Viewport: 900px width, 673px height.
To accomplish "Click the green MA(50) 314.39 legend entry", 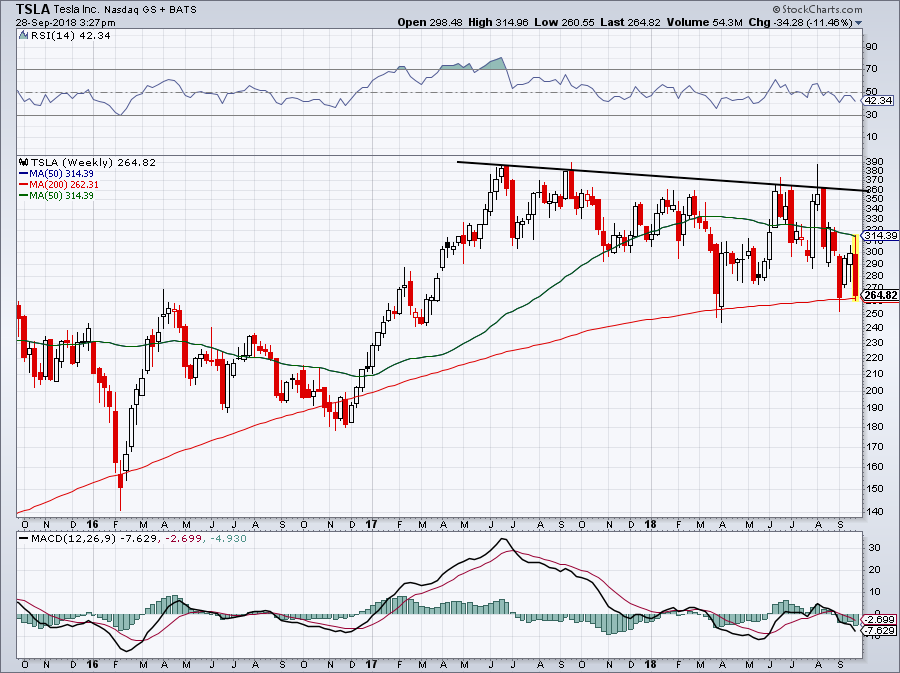I will point(56,195).
